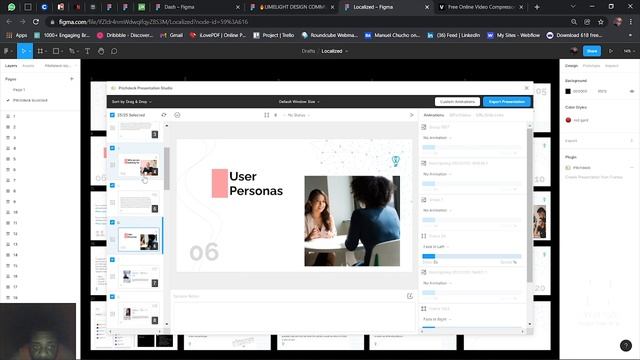Viewport: 640px width, 360px height.
Task: Uncheck the slide 8 checkbox
Action: 112,296
